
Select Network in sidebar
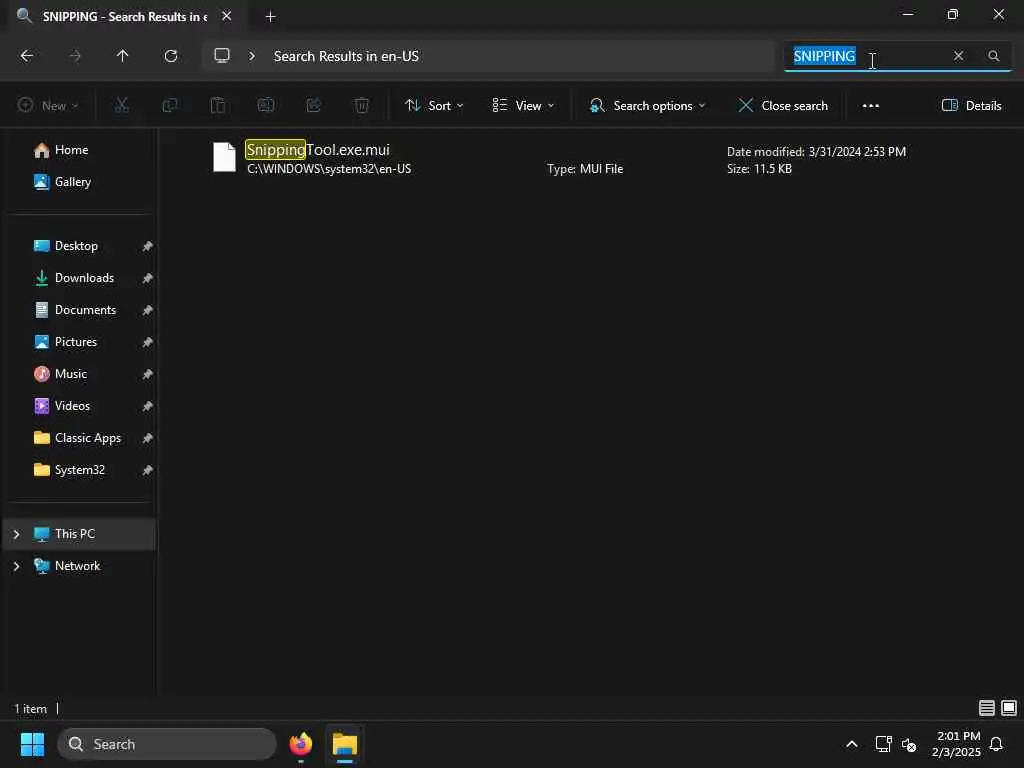tap(77, 566)
